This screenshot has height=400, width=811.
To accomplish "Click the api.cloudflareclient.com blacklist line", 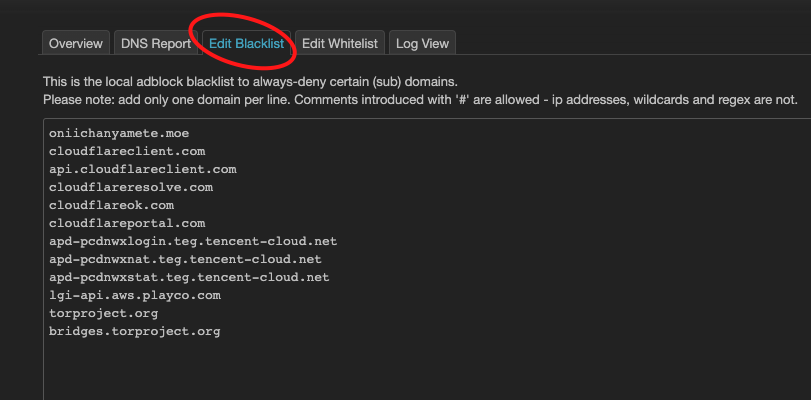I will (x=143, y=169).
